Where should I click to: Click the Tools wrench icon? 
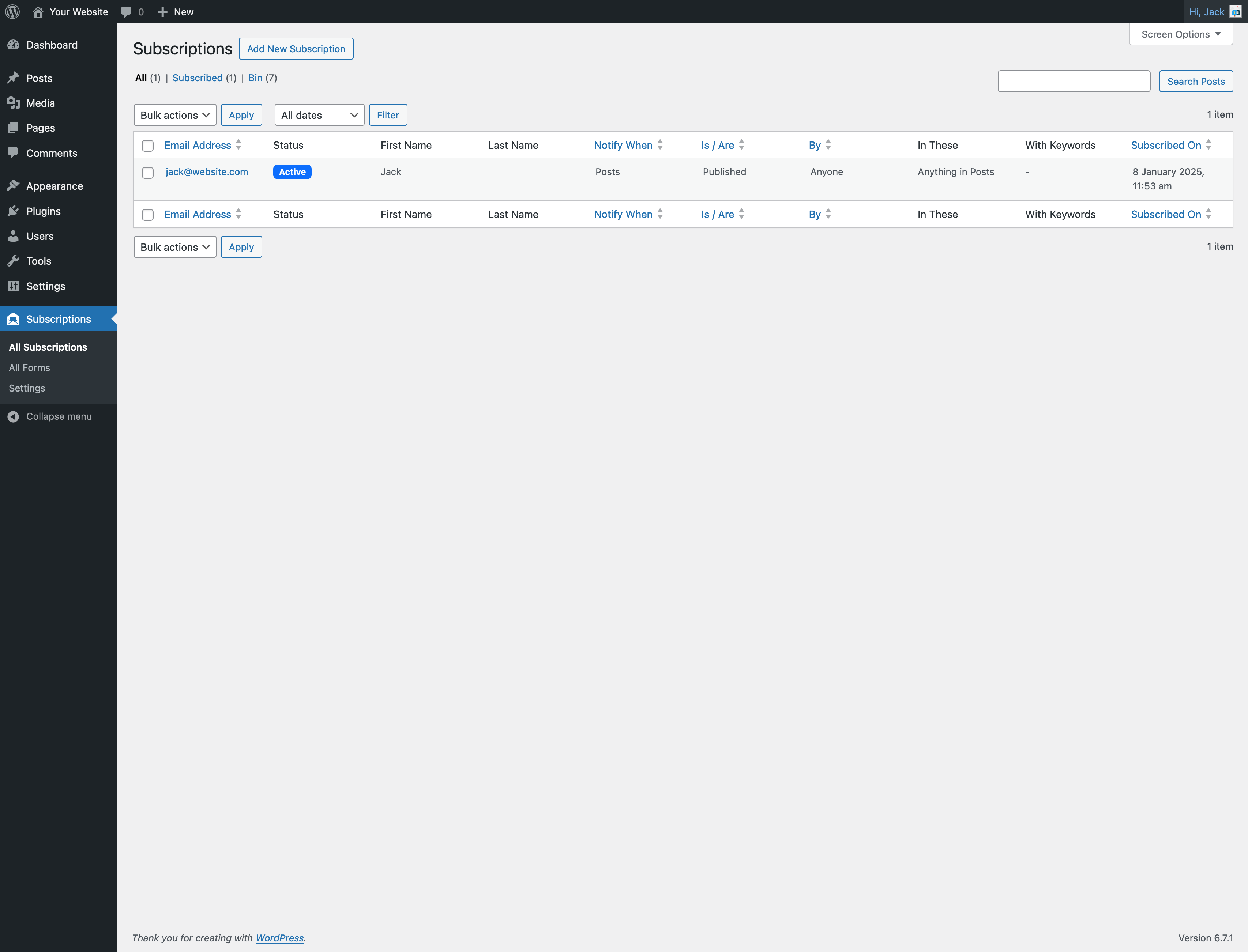(x=14, y=261)
